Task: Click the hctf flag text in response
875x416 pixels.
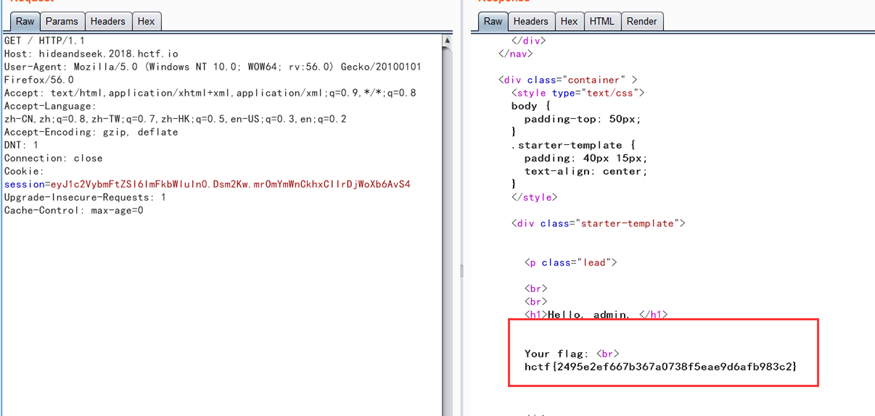Action: (660, 367)
